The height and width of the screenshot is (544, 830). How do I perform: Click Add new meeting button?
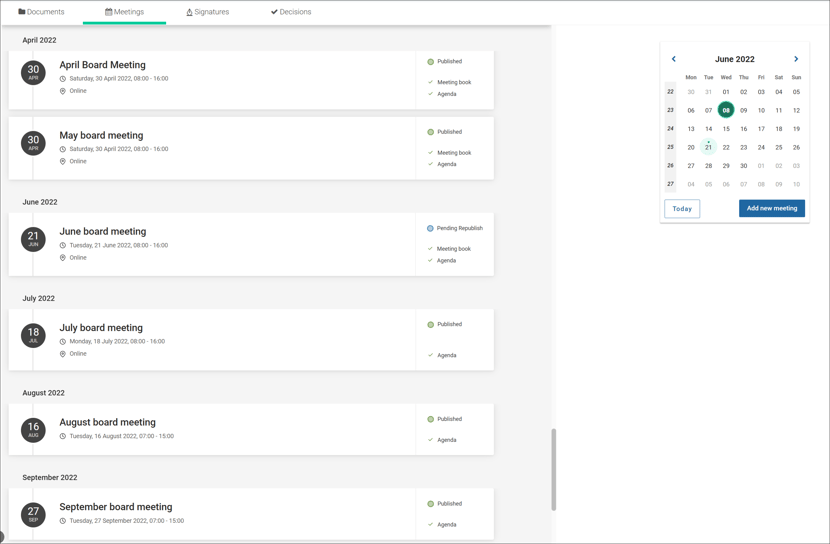pos(772,208)
